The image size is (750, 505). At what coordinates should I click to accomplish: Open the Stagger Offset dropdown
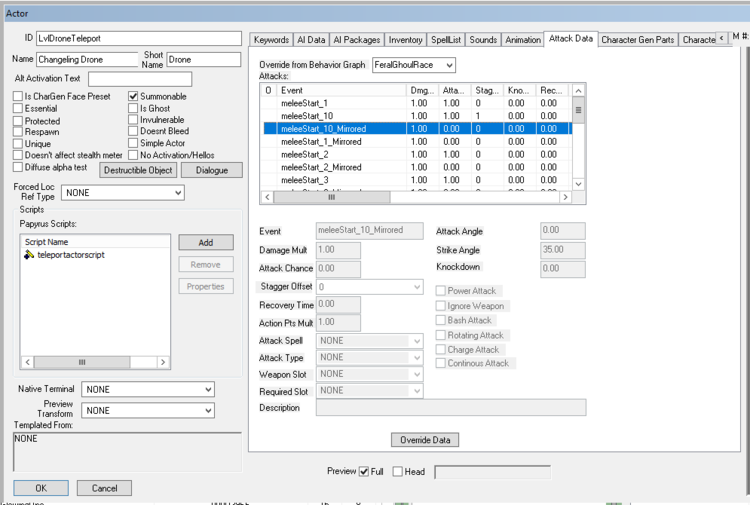click(x=369, y=287)
